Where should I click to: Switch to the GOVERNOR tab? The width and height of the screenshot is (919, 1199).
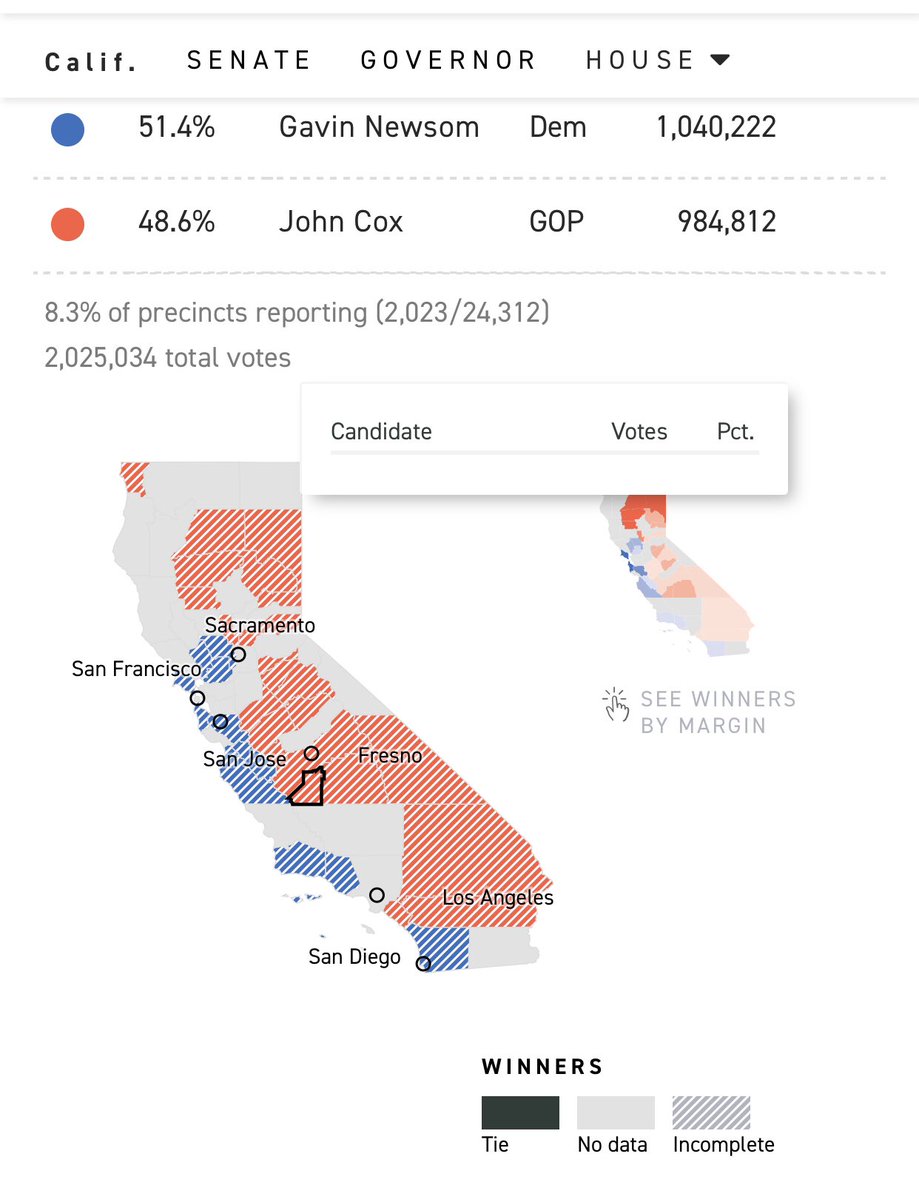(448, 60)
